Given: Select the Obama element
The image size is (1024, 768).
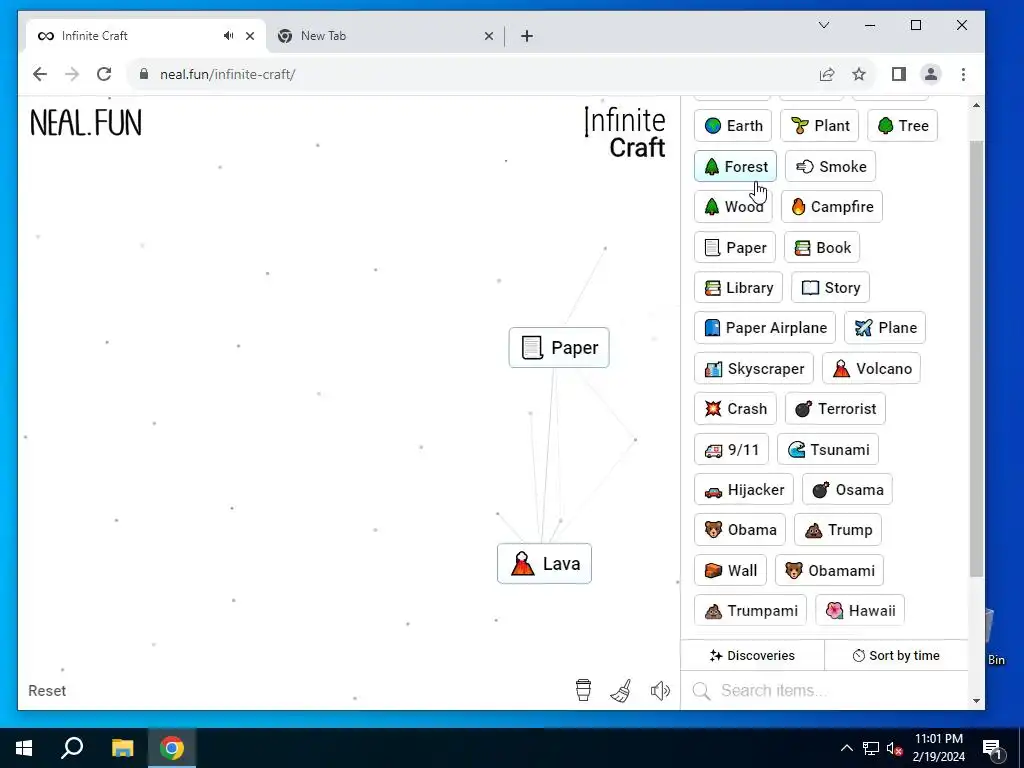Looking at the screenshot, I should click(740, 530).
